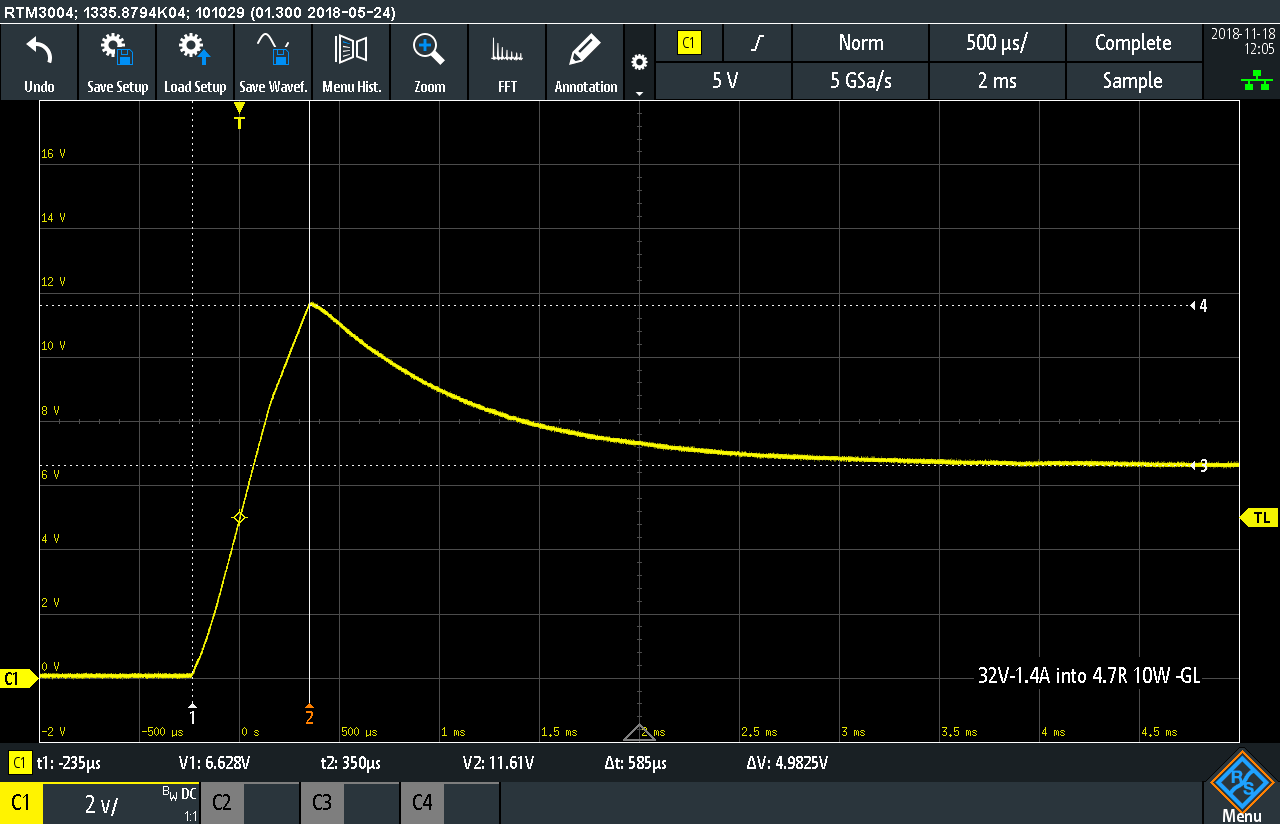Click the t2: 350µs cursor readout

point(351,763)
